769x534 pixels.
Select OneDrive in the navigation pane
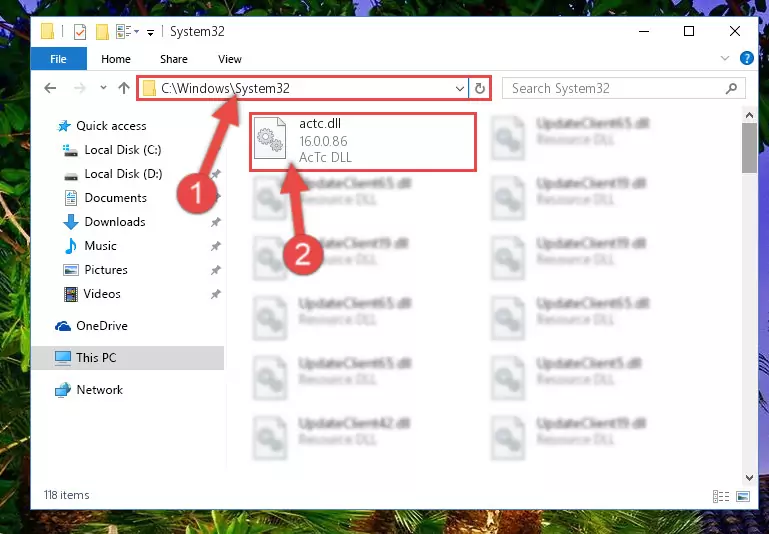pos(91,326)
